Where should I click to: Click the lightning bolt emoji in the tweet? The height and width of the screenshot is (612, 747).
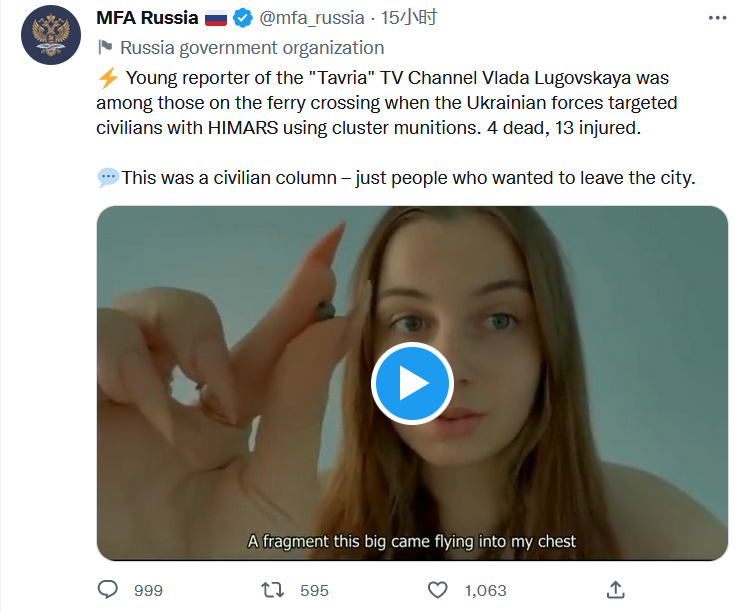click(108, 76)
